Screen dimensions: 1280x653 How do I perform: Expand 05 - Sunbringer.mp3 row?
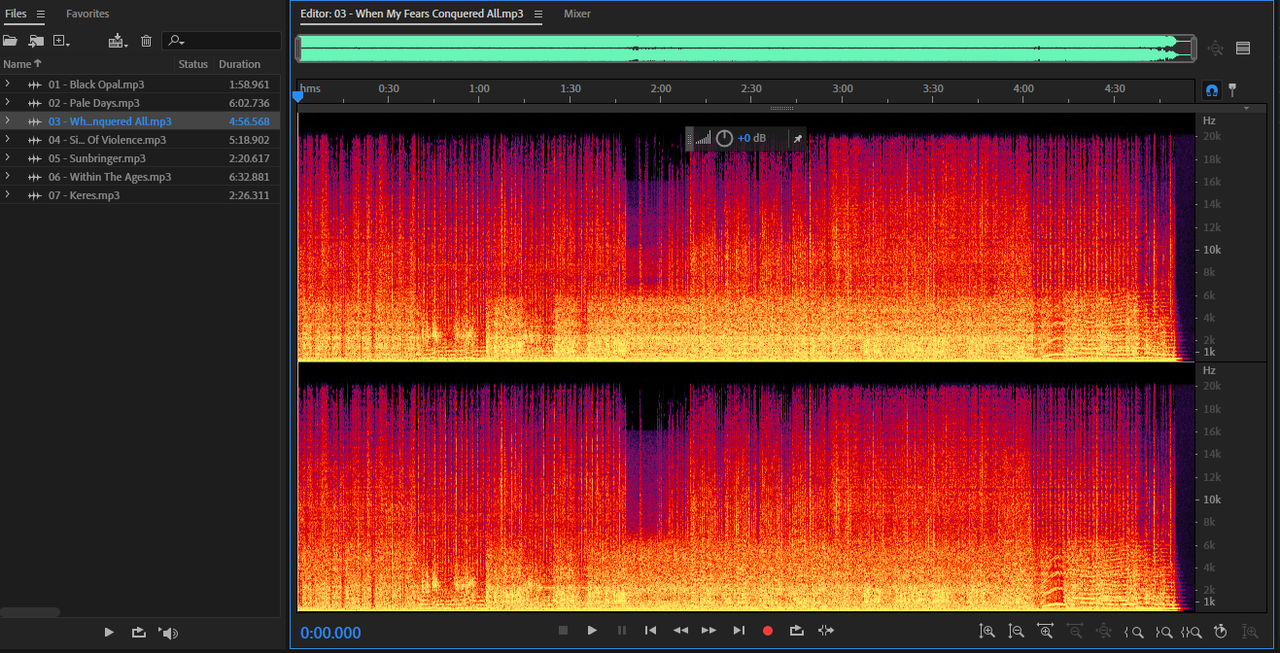point(7,158)
